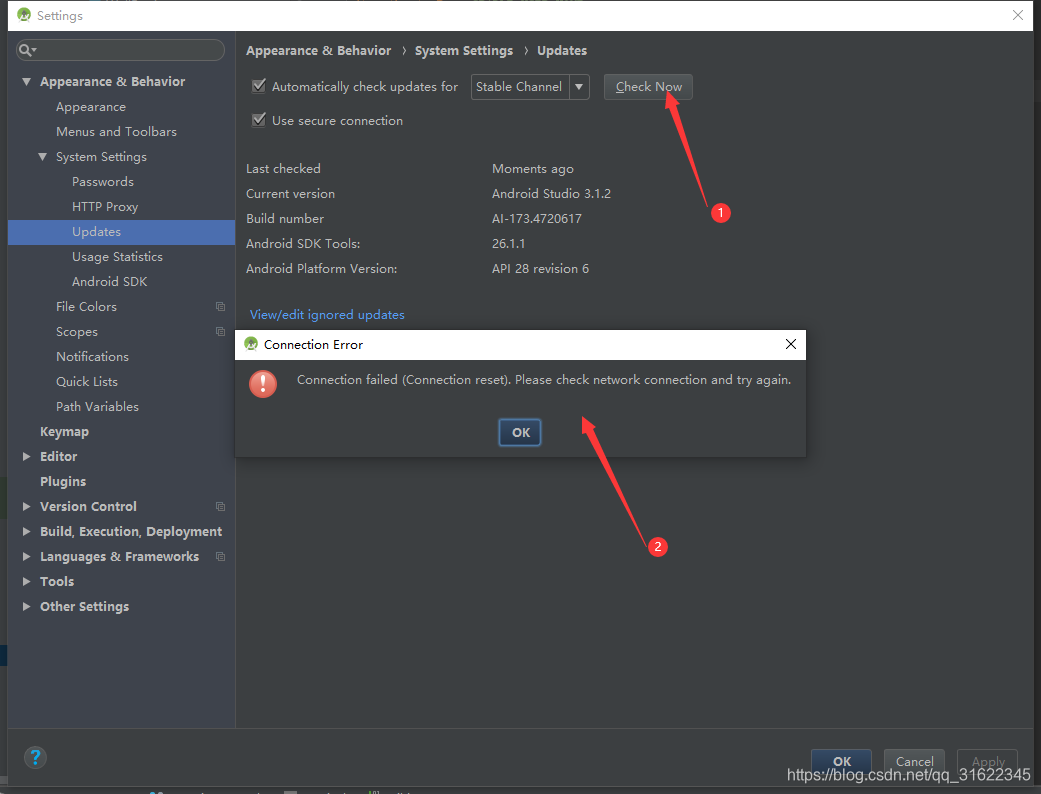The height and width of the screenshot is (794, 1041).
Task: Collapse the System Settings subtree
Action: [x=42, y=157]
